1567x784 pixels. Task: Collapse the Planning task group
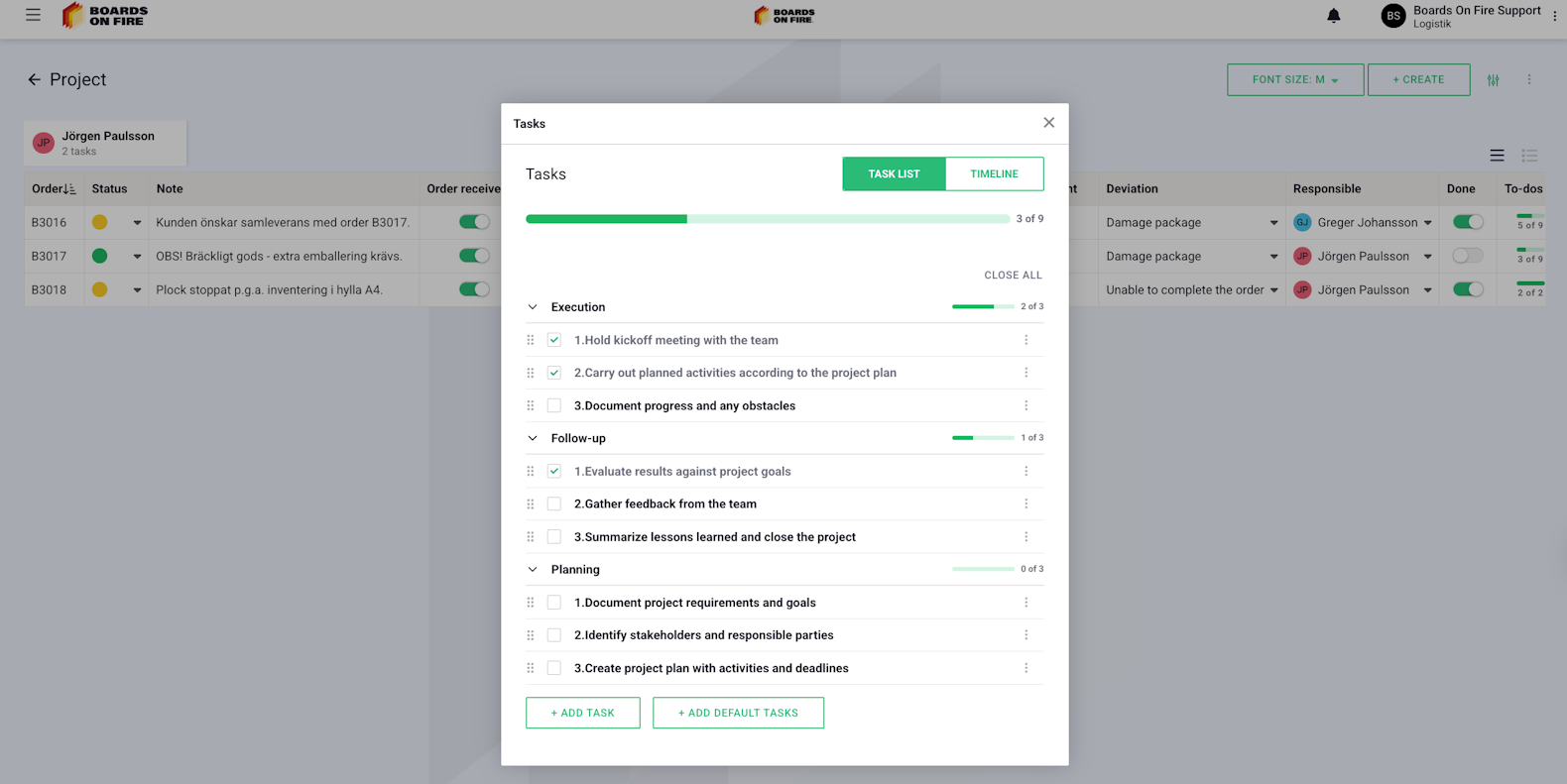click(533, 570)
